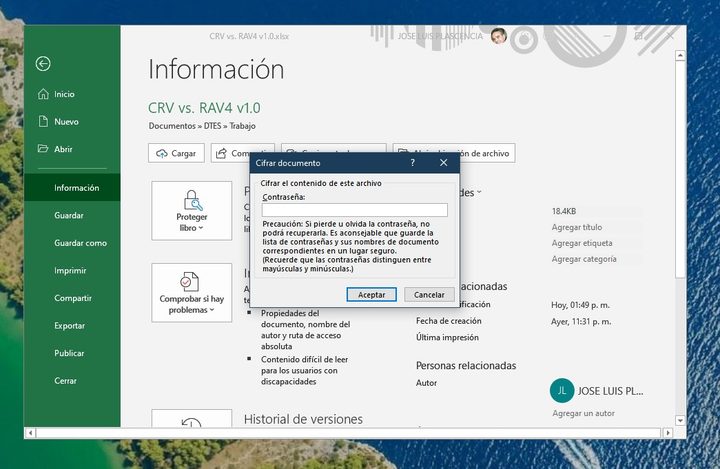The height and width of the screenshot is (469, 720).
Task: Click the Personas relacionadas heading
Action: [x=466, y=366]
